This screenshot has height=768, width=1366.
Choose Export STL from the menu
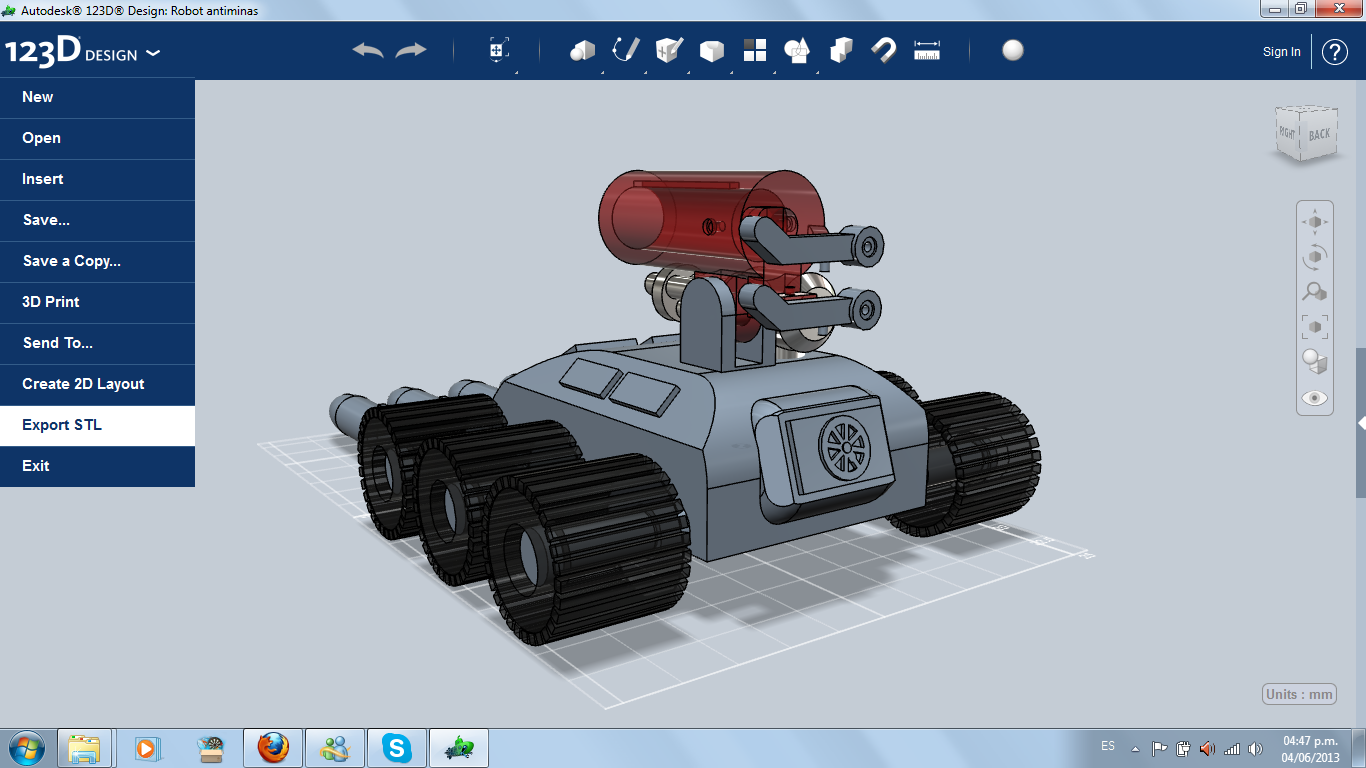(97, 425)
